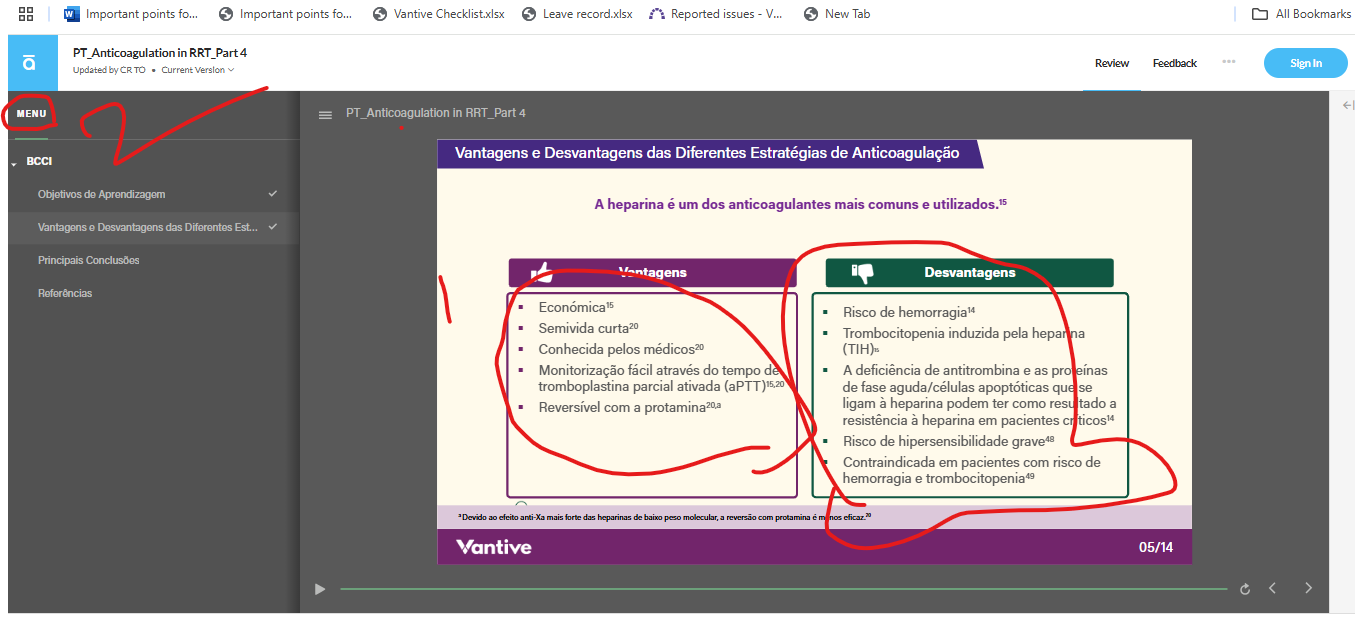Viewport: 1355px width, 617px height.
Task: Click the PT_Anticoagulation in RRT_Part 4 page title
Action: [x=160, y=52]
